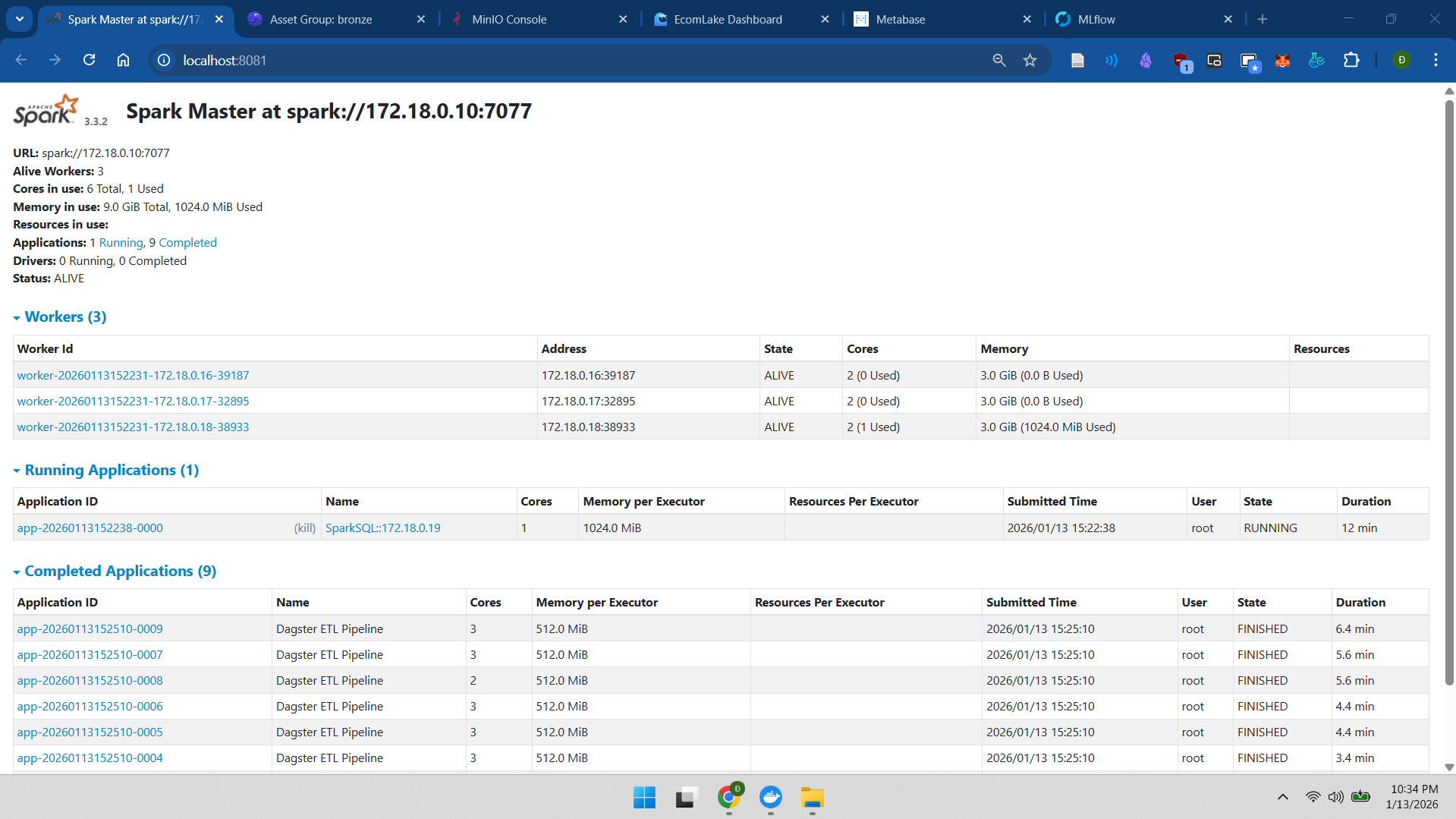Open the zoom magnifier in address bar

(999, 60)
